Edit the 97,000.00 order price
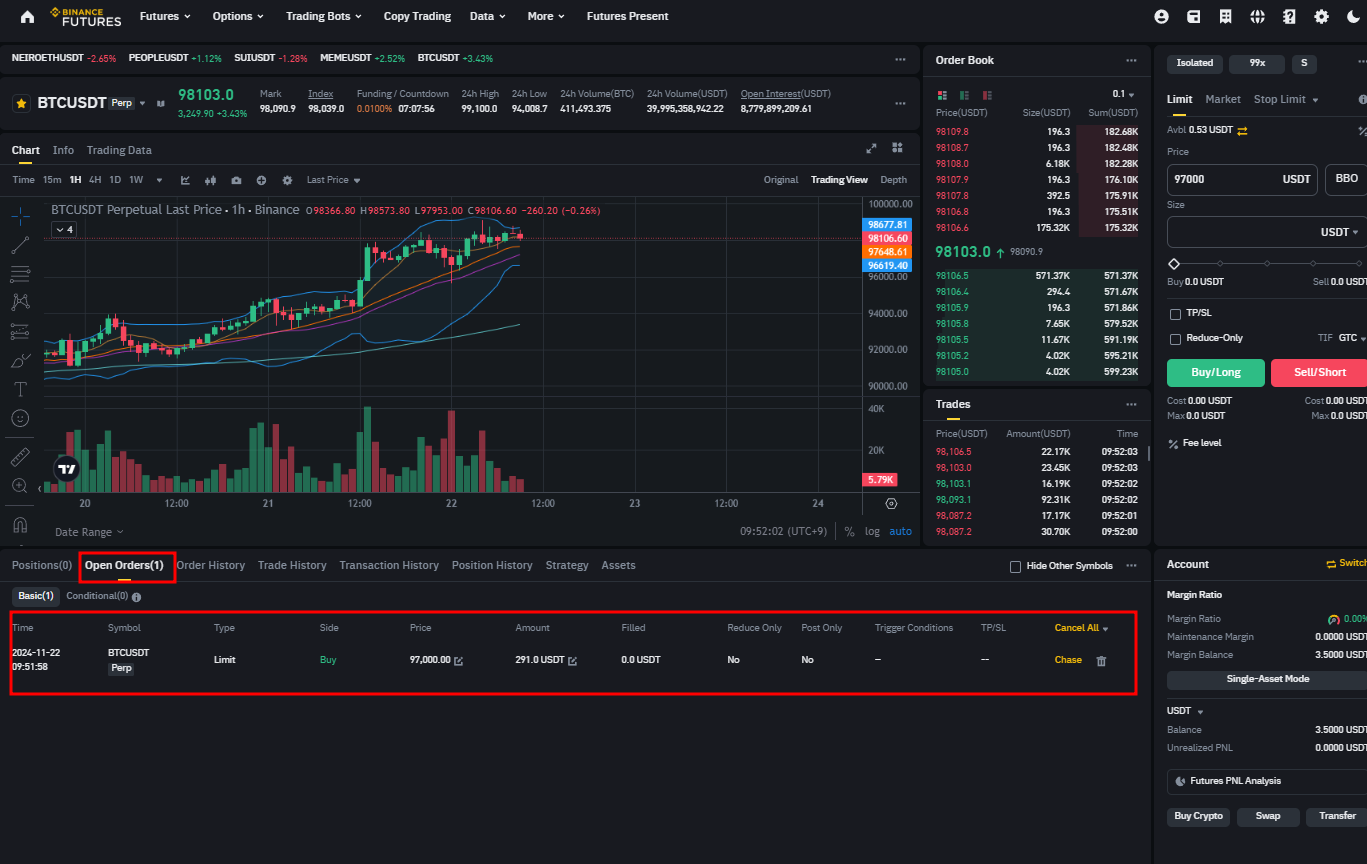This screenshot has height=864, width=1367. click(459, 661)
